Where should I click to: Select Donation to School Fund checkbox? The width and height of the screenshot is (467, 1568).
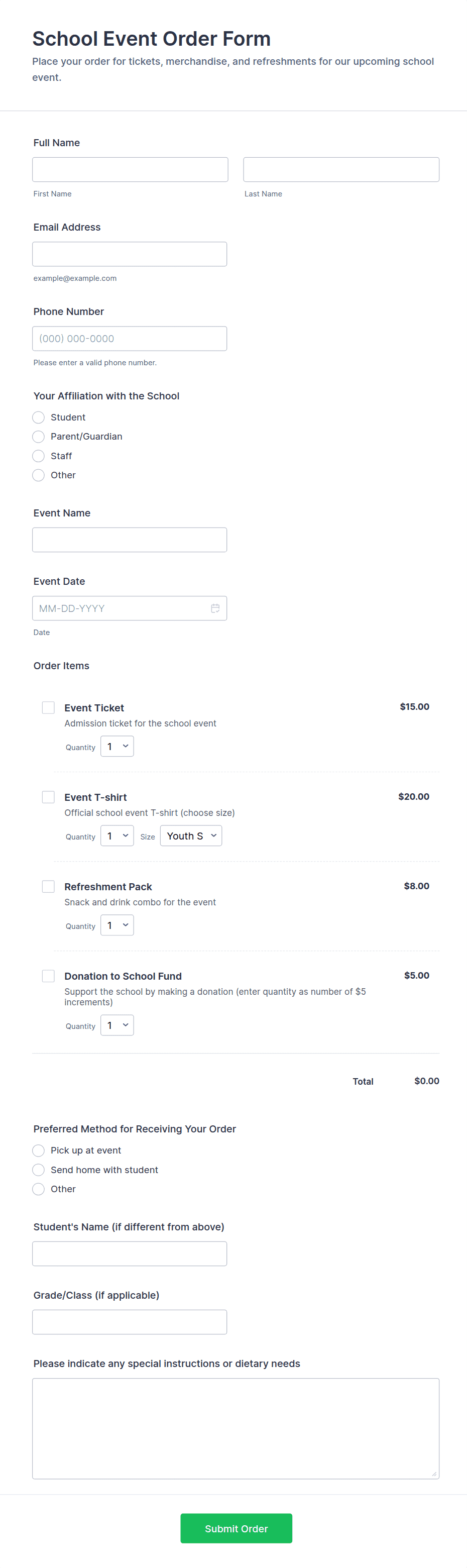[49, 976]
